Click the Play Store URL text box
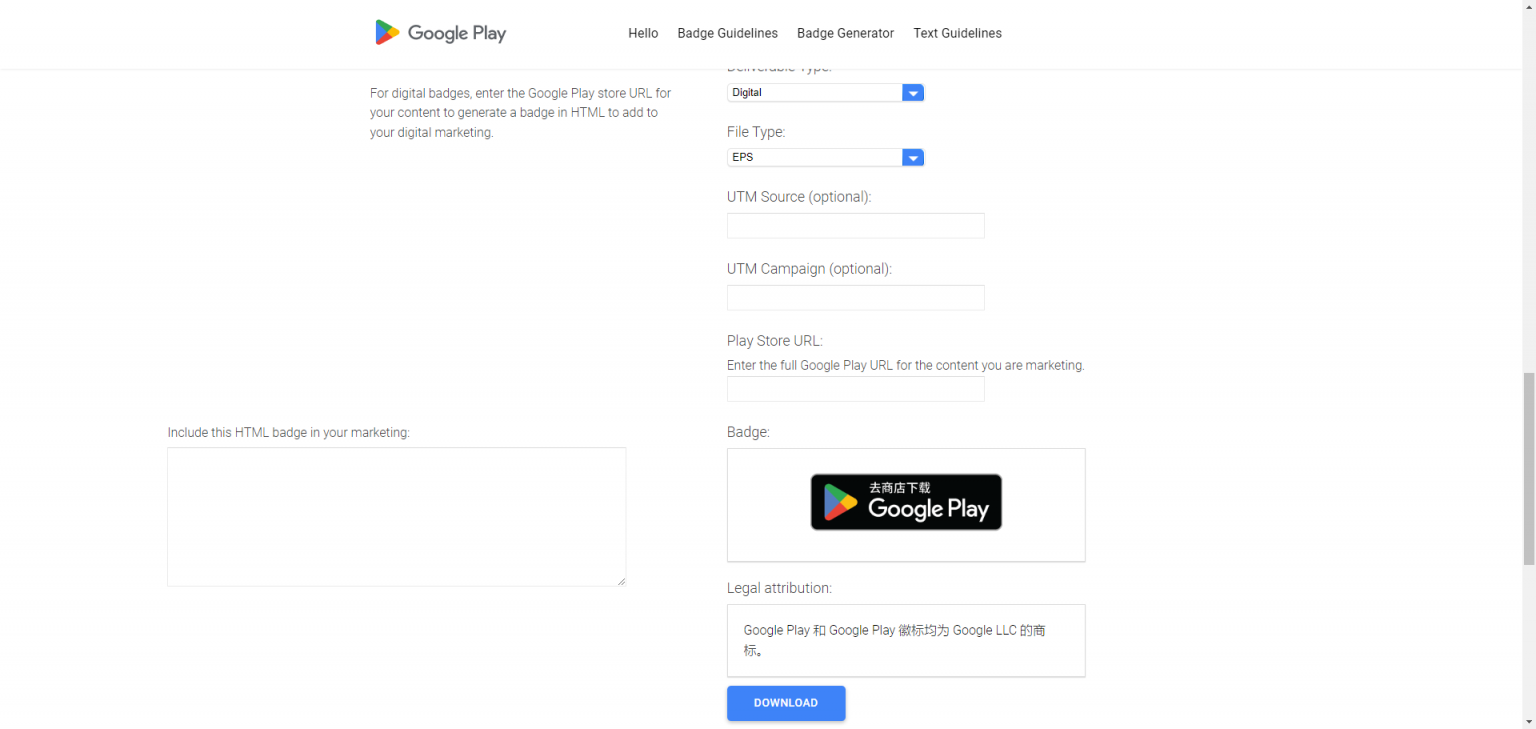Viewport: 1536px width, 729px height. (855, 388)
